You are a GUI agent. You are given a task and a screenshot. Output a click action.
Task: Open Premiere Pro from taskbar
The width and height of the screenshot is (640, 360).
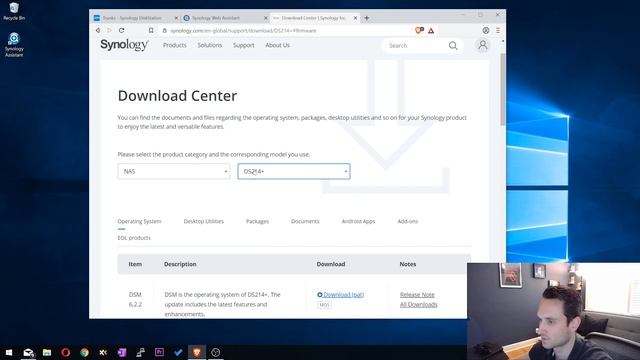coord(159,353)
